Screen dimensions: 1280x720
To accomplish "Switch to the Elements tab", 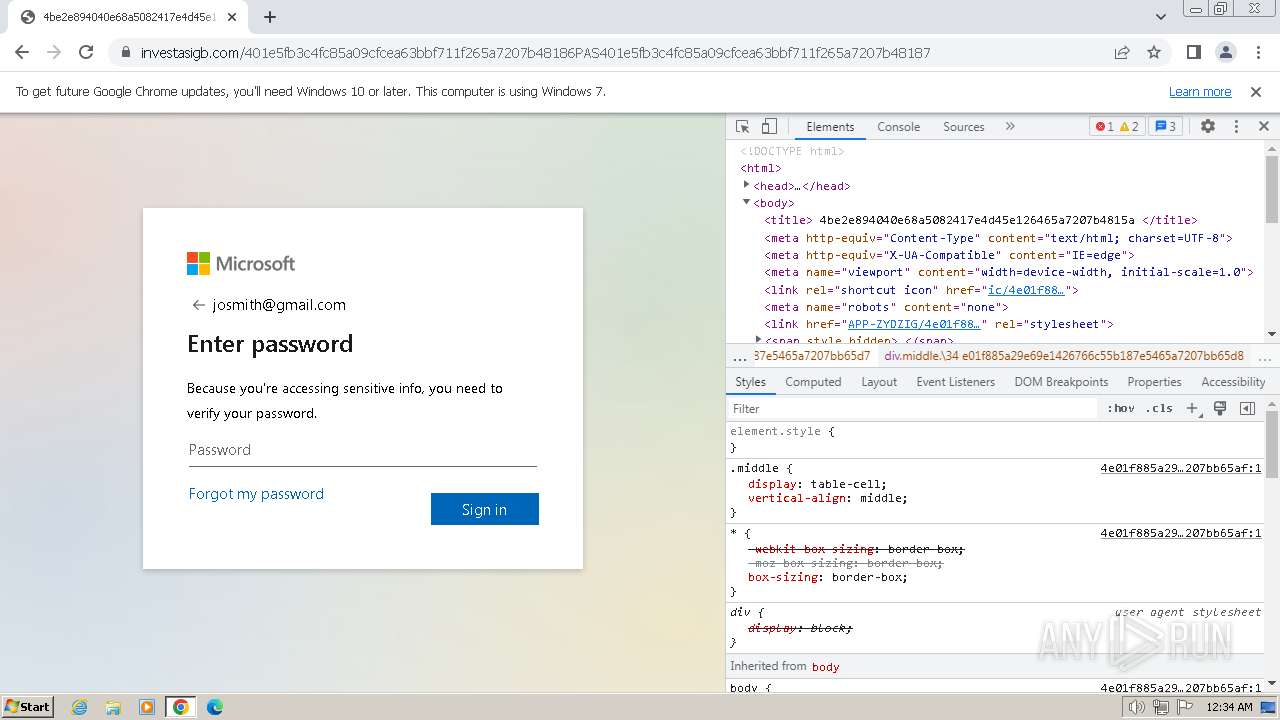I will (x=830, y=127).
